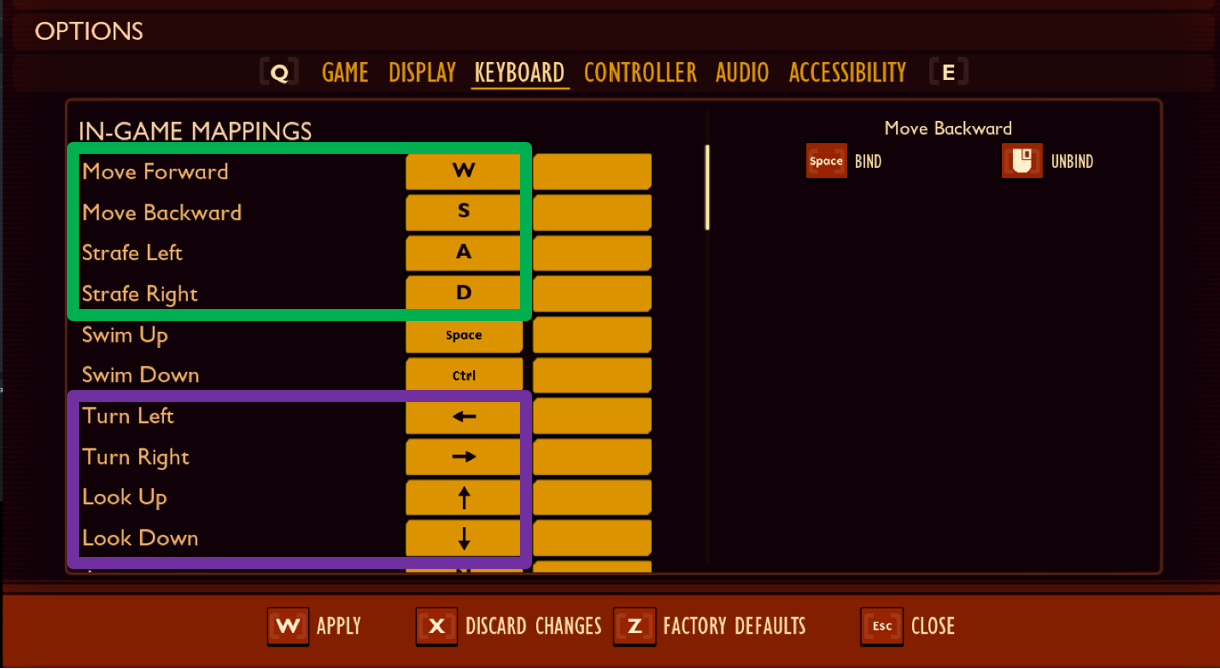Click the Space key icon beside BIND

[x=824, y=160]
